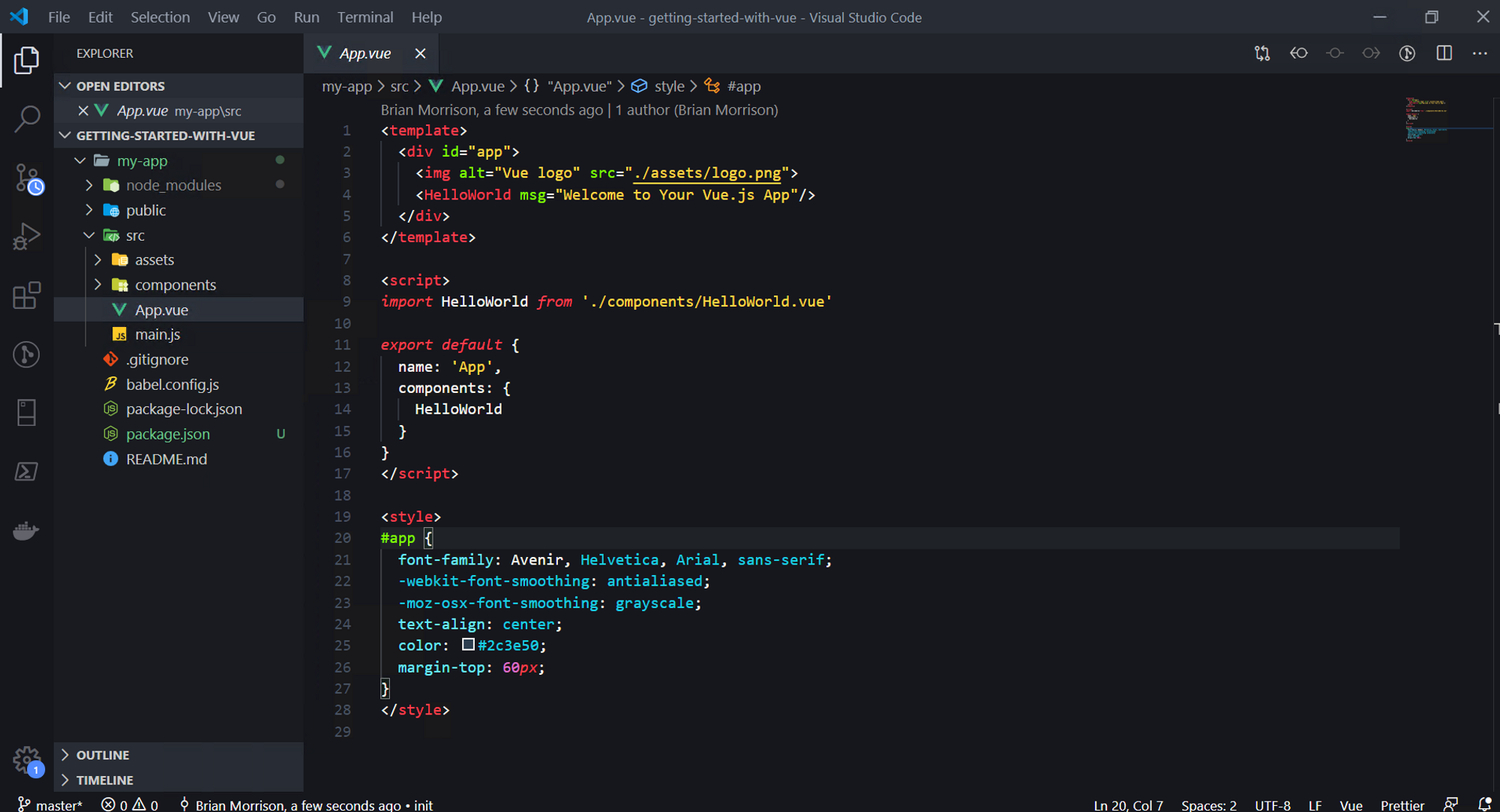1500x812 pixels.
Task: Open the Selection menu
Action: point(160,16)
